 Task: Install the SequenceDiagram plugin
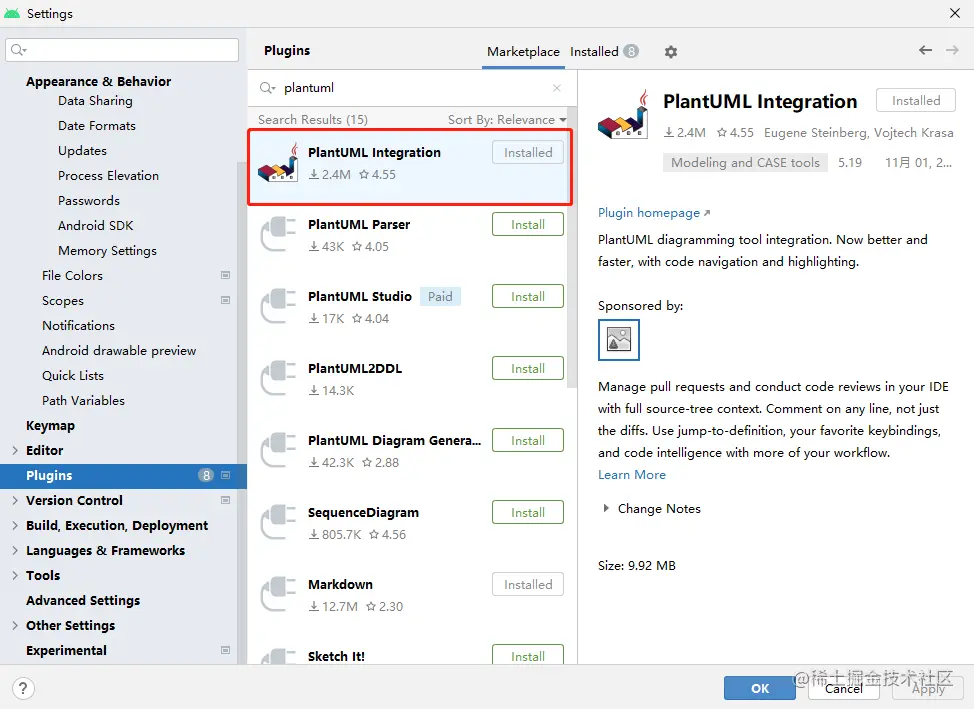pyautogui.click(x=528, y=513)
